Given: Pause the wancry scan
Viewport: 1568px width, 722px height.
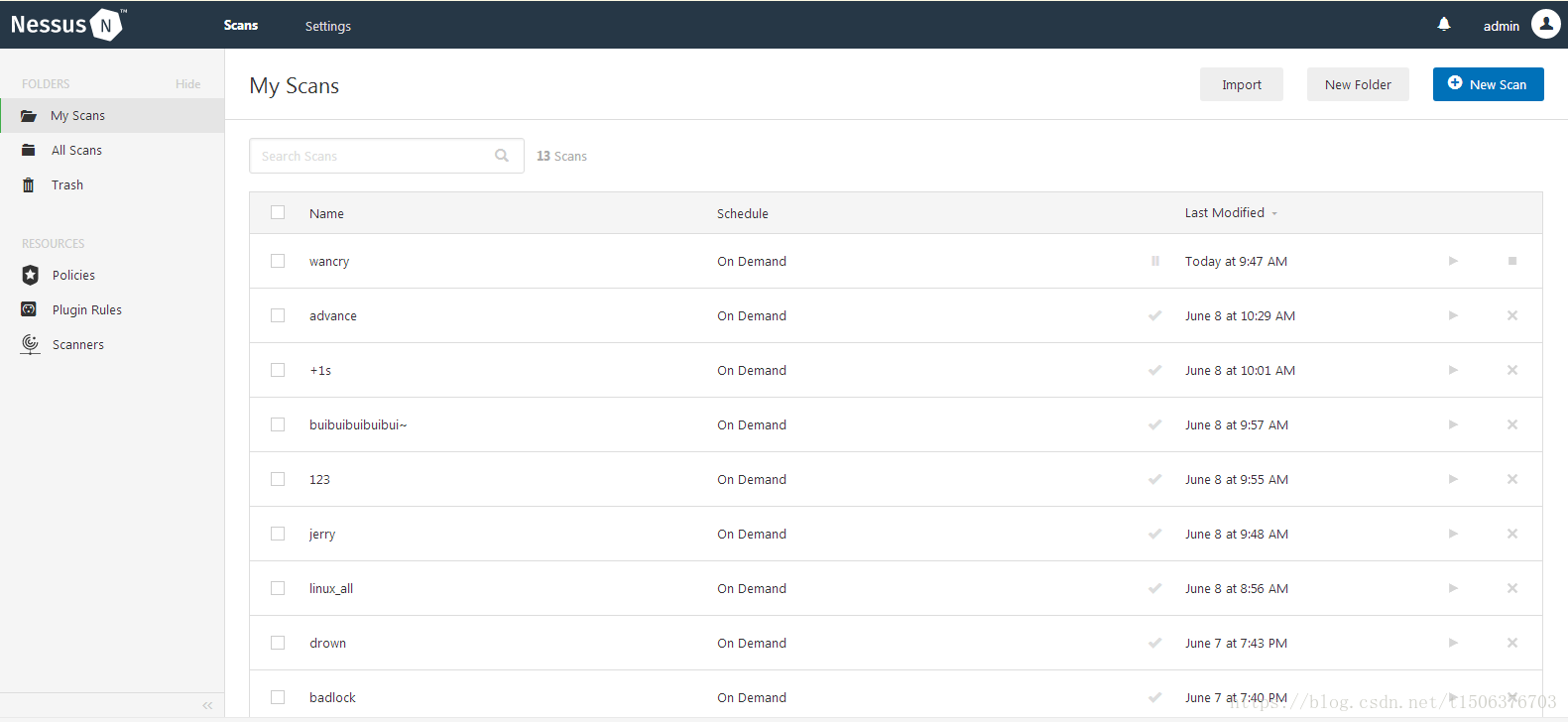Looking at the screenshot, I should point(1155,261).
